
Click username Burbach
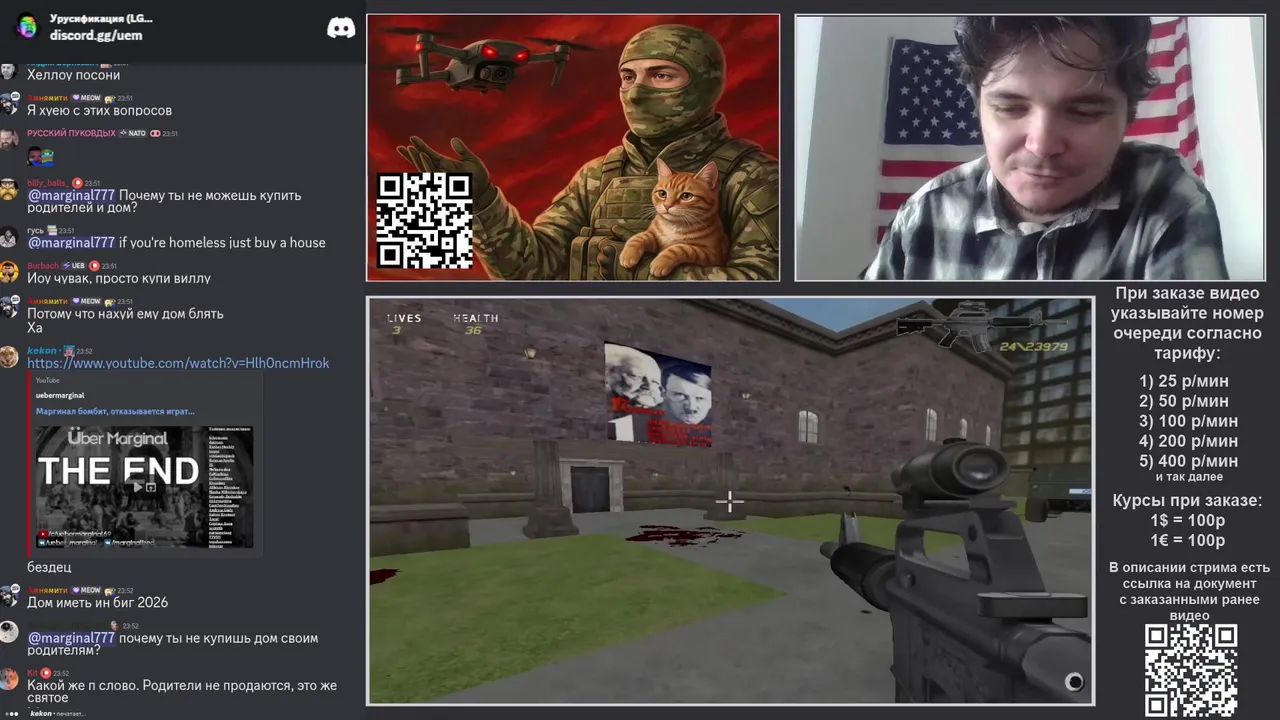coord(43,266)
